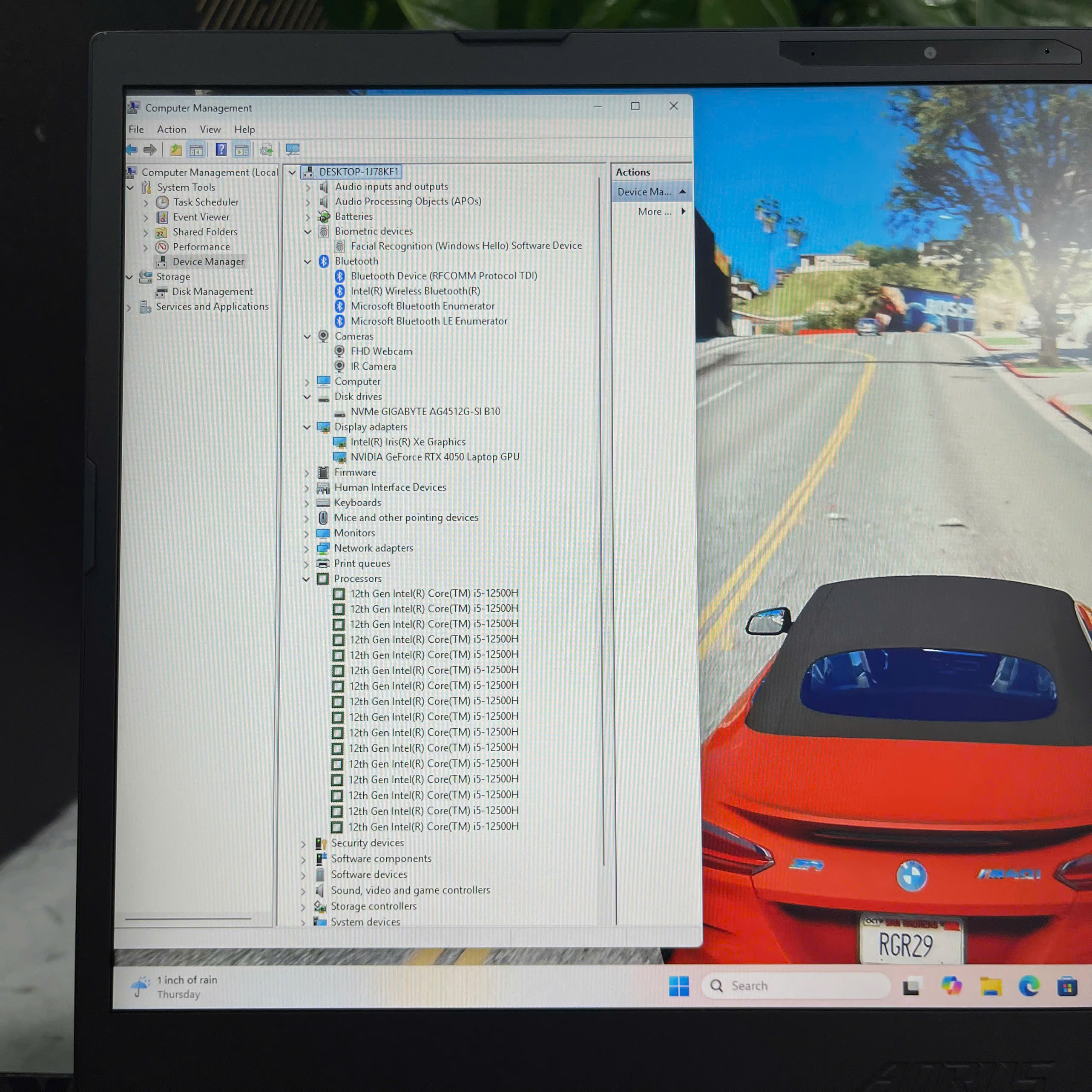Viewport: 1092px width, 1092px height.
Task: Click the Network adapters category icon
Action: [x=323, y=548]
